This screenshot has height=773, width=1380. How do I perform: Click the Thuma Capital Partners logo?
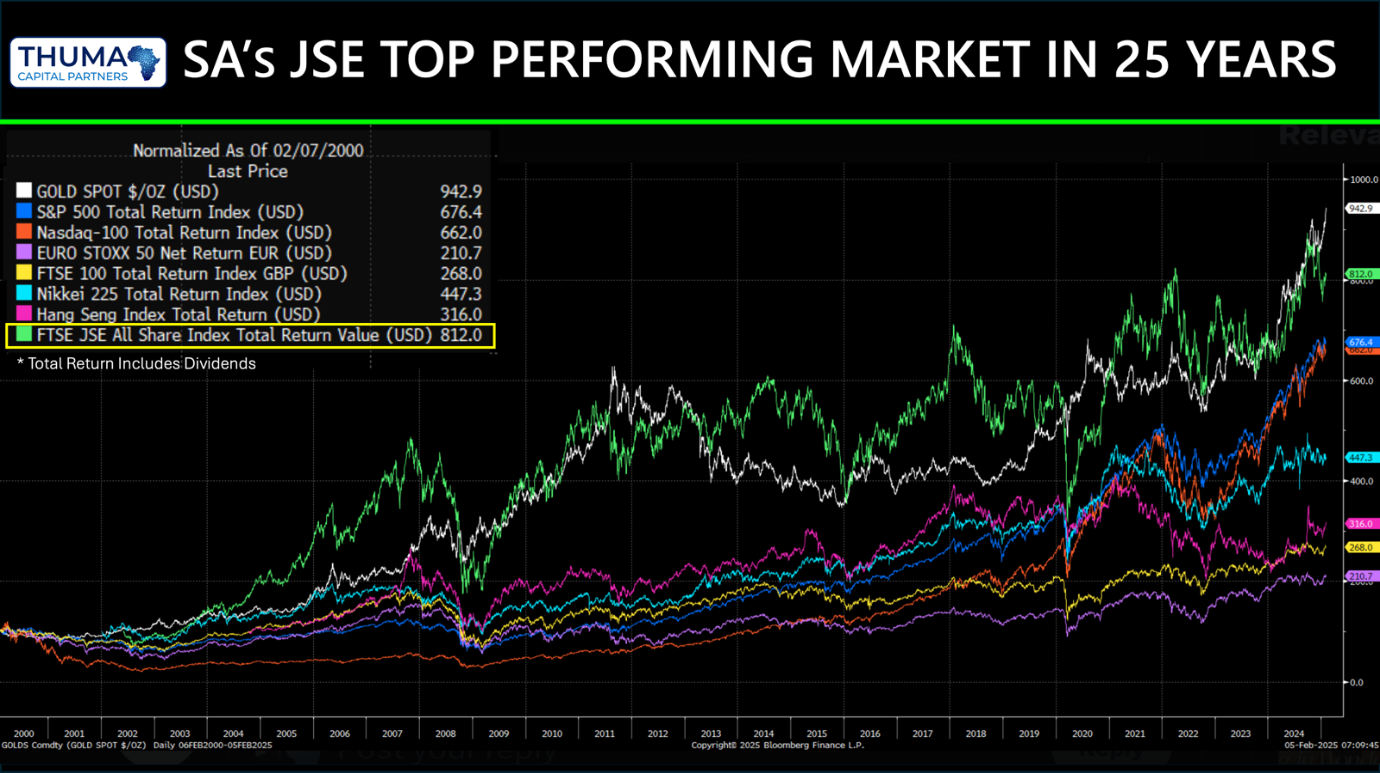click(x=88, y=61)
